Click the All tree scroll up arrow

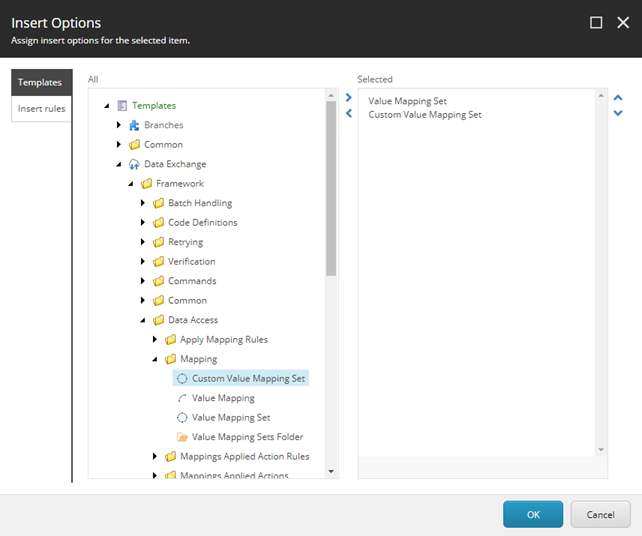click(x=331, y=95)
